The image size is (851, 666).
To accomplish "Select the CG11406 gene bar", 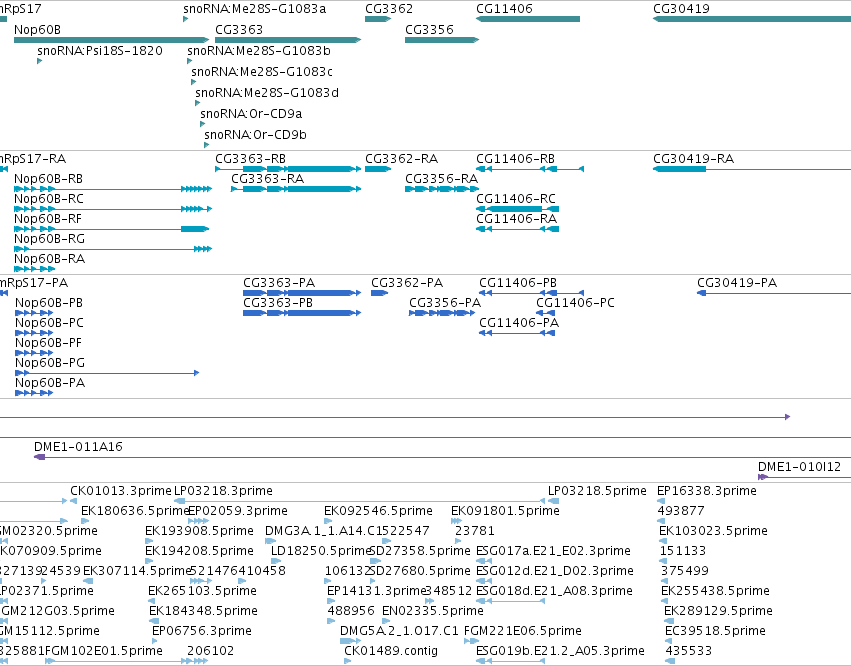I will [528, 19].
